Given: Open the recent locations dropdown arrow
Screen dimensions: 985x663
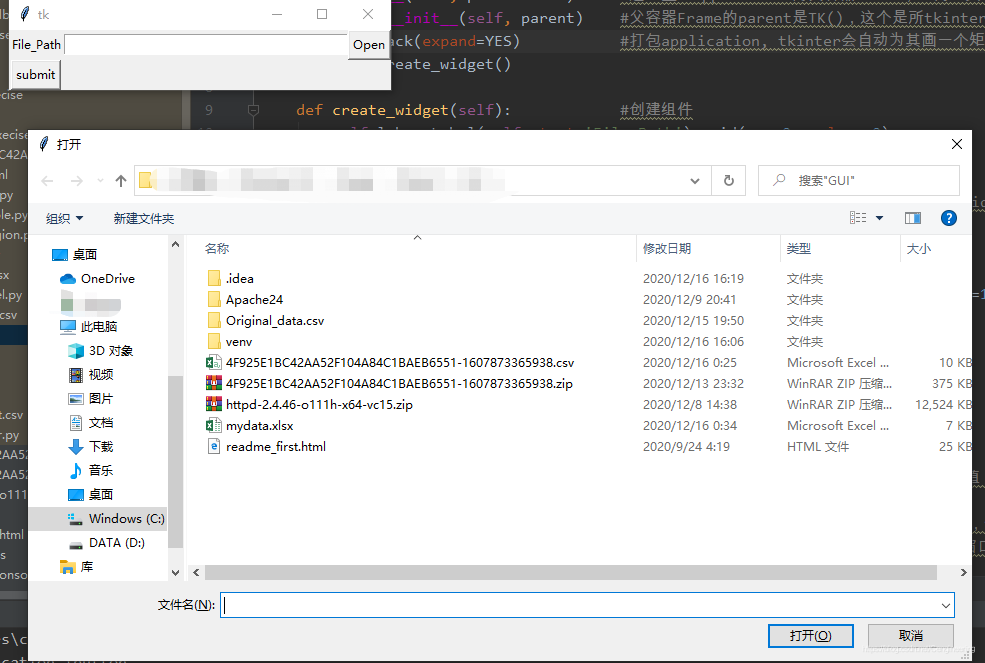Looking at the screenshot, I should pyautogui.click(x=101, y=181).
